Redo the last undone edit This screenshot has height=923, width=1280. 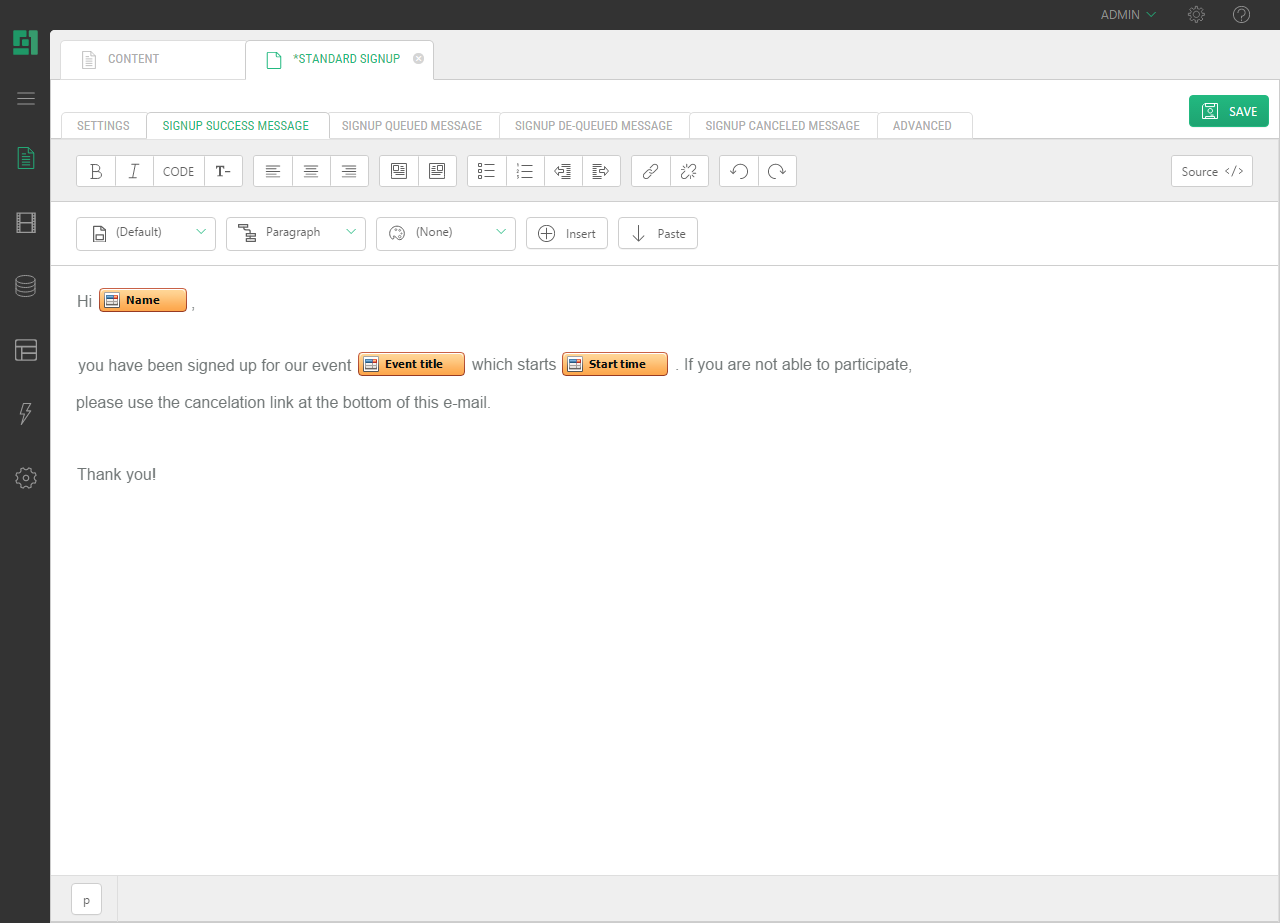777,171
